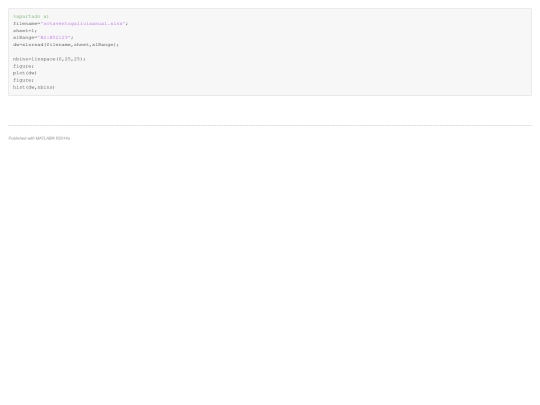Screen dimensions: 540x405
Task: Click the dw=xlsread(filename,sheet,xlRange); line
Action: pos(66,44)
